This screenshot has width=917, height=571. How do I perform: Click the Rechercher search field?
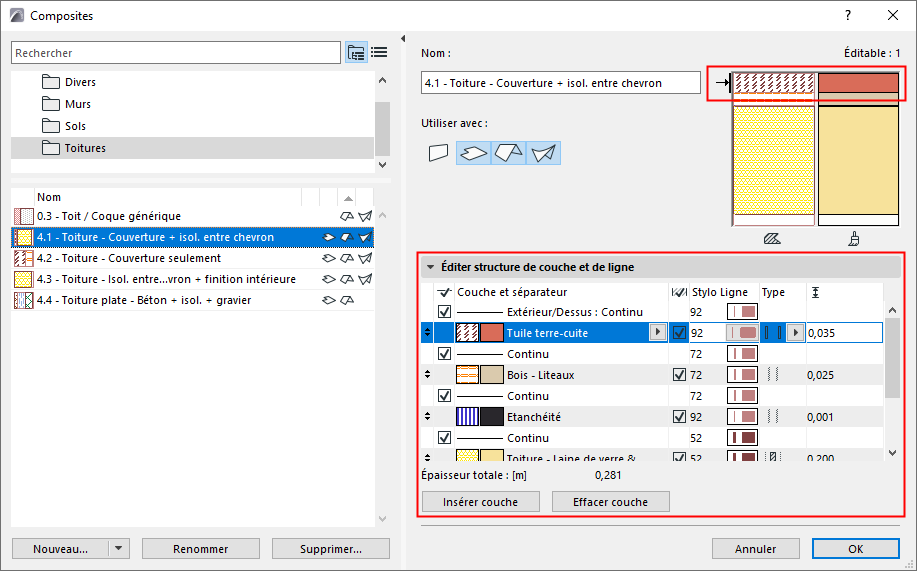(x=176, y=53)
